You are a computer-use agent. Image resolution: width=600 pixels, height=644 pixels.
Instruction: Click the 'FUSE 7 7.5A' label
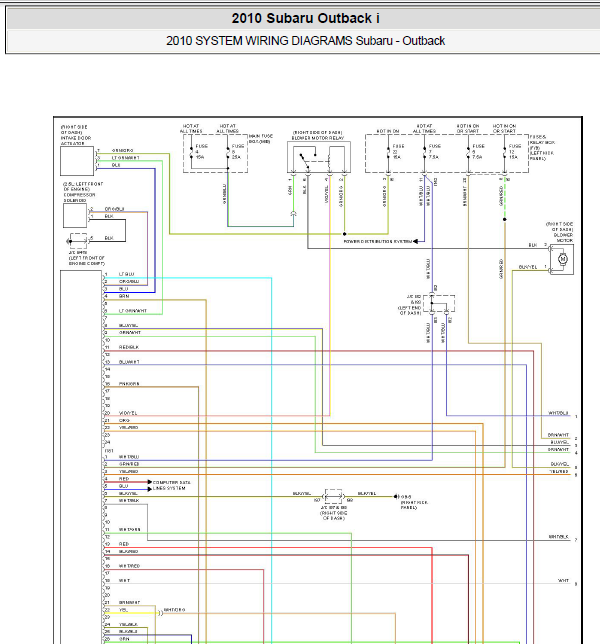point(434,152)
